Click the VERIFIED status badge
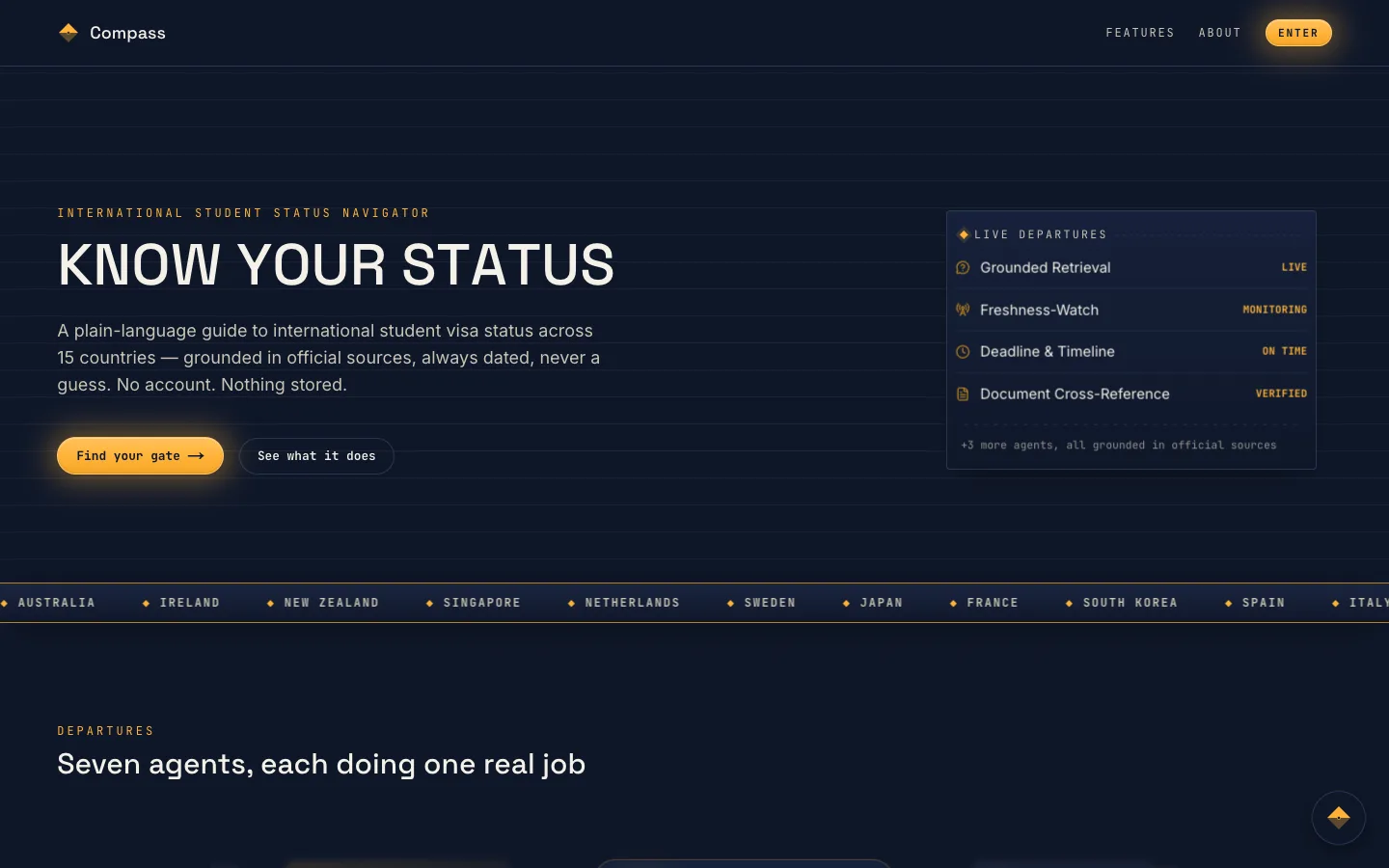The image size is (1389, 868). coord(1281,393)
